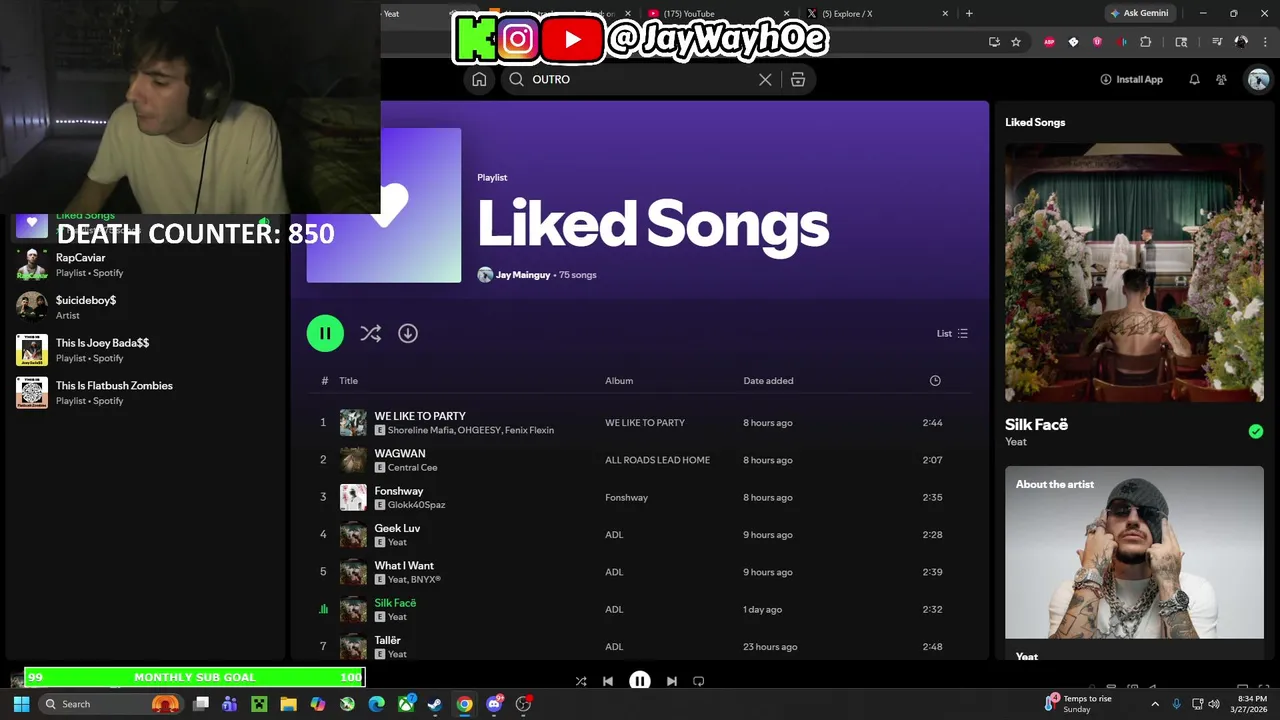Viewport: 1280px width, 720px height.
Task: Open Windows Start menu
Action: point(21,704)
